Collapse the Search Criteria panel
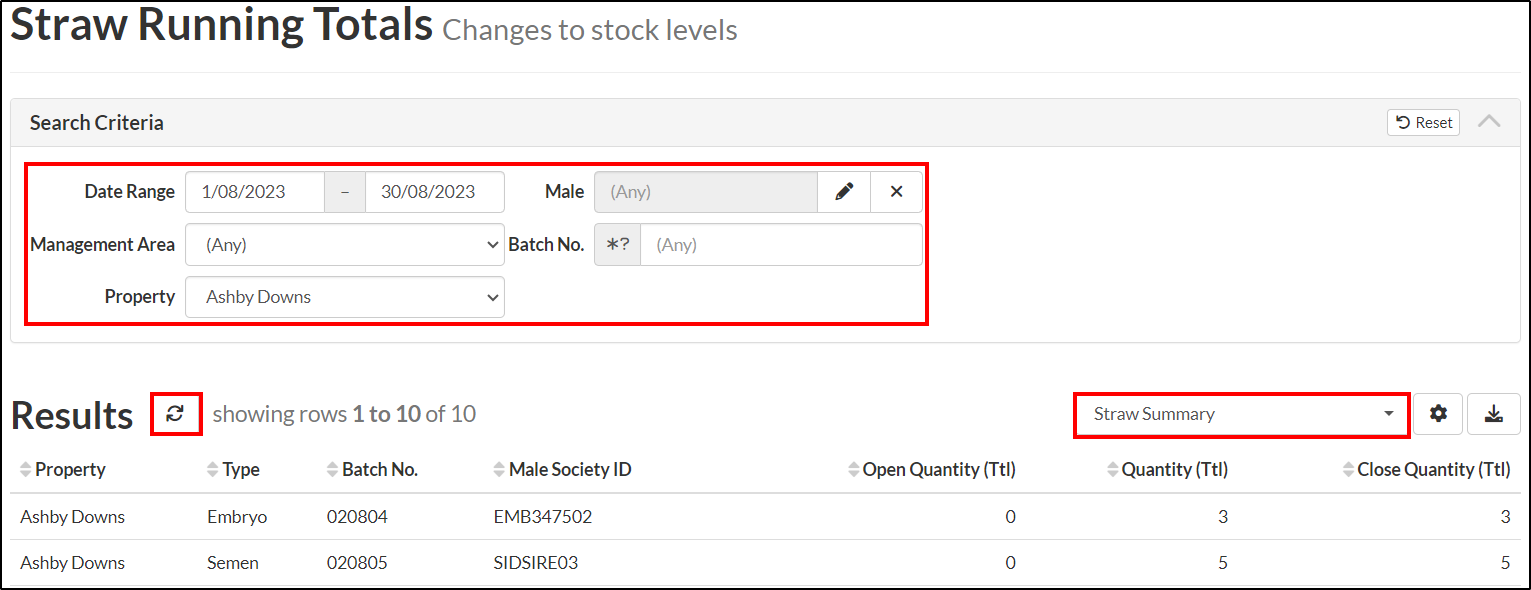Viewport: 1531px width, 590px height. click(x=1489, y=122)
